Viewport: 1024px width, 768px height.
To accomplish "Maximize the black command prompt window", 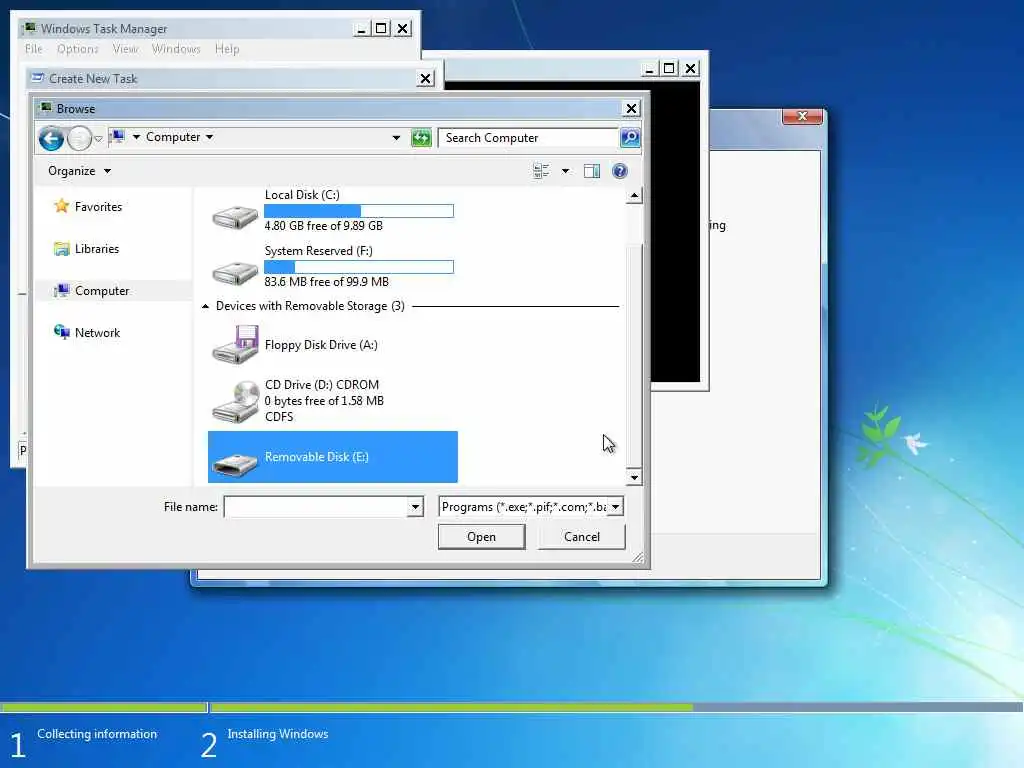I will click(669, 68).
